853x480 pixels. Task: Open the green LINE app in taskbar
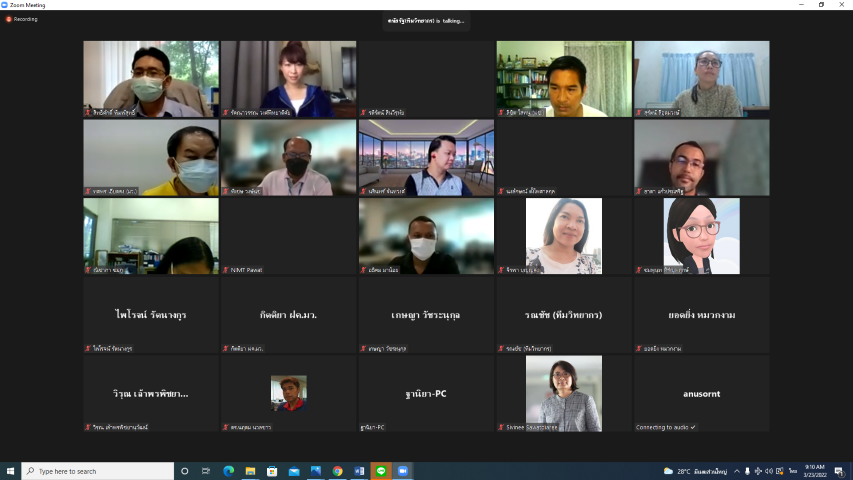pyautogui.click(x=381, y=471)
